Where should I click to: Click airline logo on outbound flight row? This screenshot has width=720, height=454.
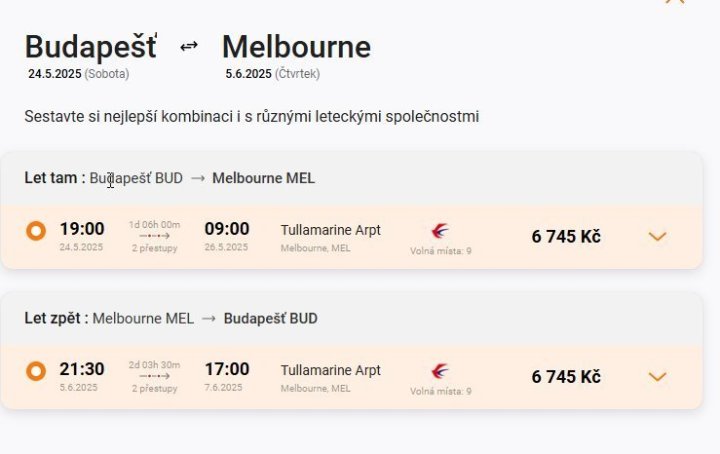440,231
